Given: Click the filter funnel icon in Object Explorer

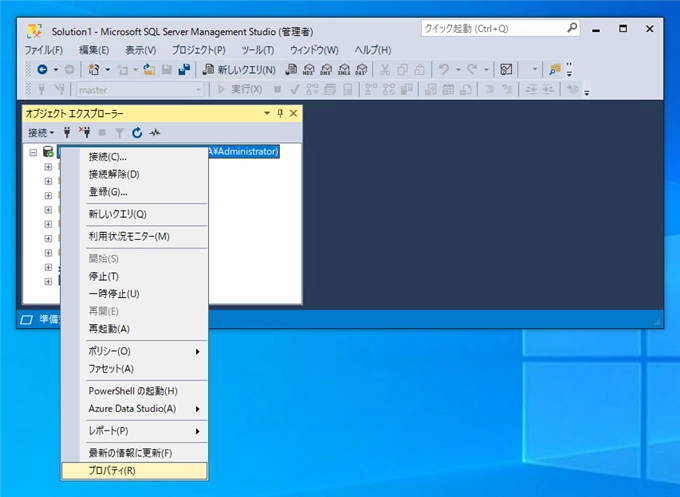Looking at the screenshot, I should click(119, 133).
